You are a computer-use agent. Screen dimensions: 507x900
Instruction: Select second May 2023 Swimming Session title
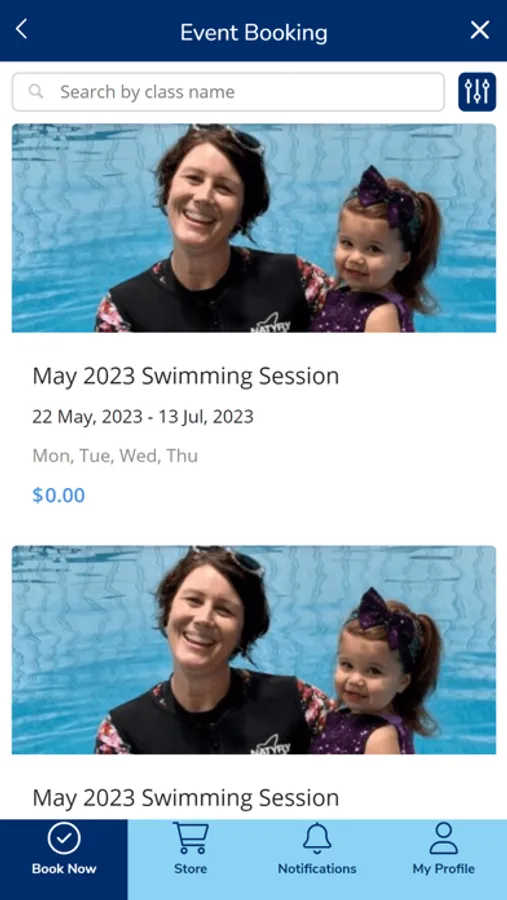(185, 798)
